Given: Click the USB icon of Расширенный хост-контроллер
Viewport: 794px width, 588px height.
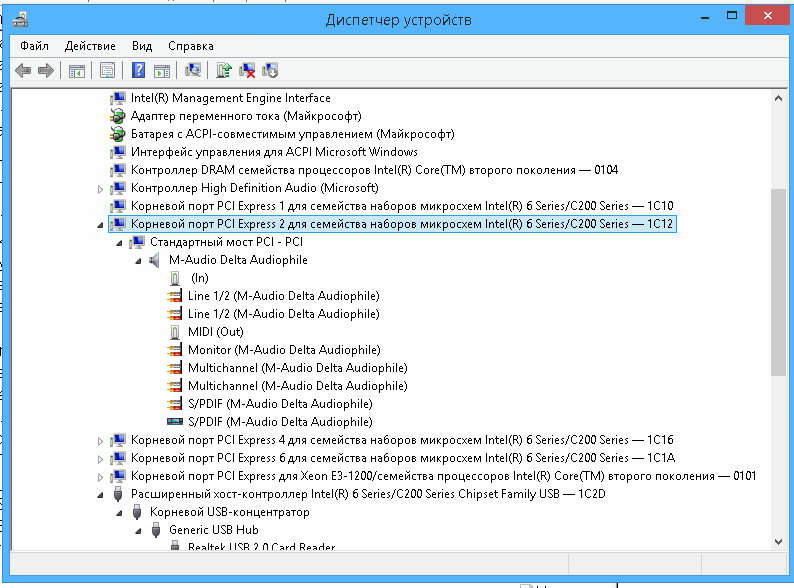Looking at the screenshot, I should coord(118,494).
